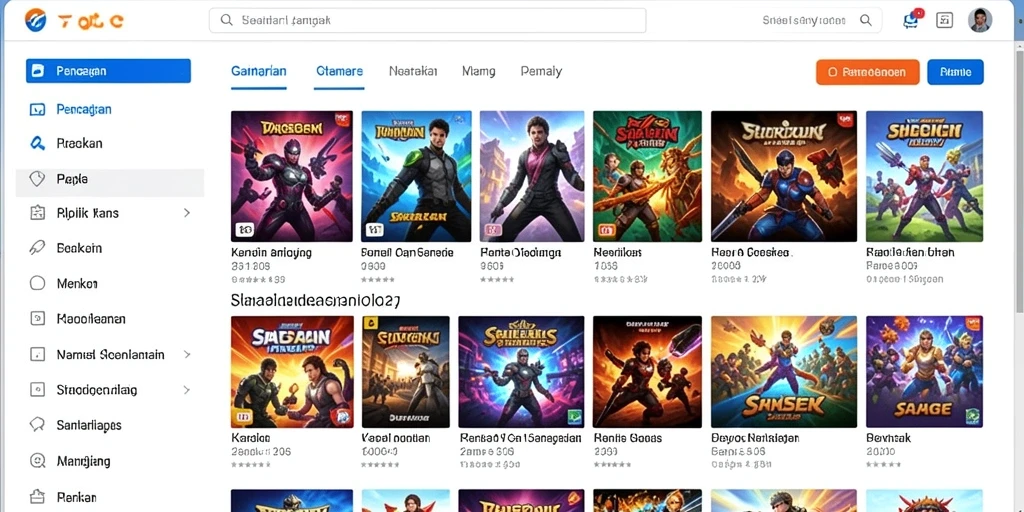Open the user profile avatar
The image size is (1024, 512).
tap(980, 20)
